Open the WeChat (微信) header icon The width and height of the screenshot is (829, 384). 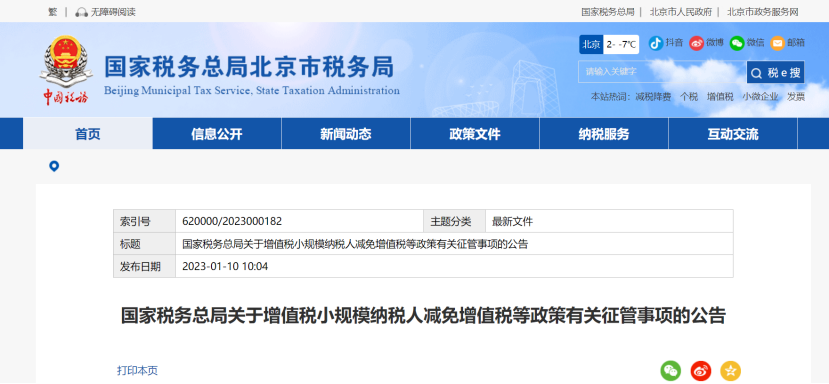click(737, 43)
